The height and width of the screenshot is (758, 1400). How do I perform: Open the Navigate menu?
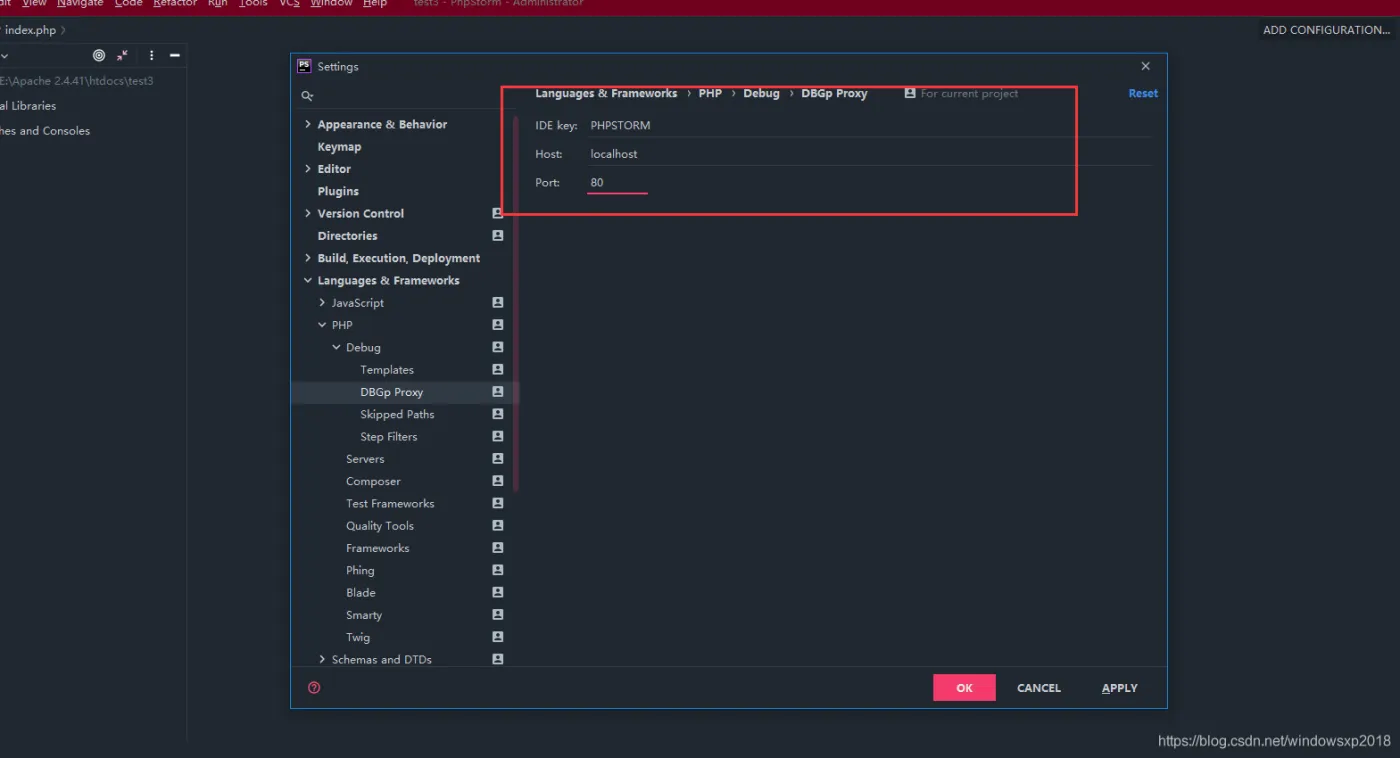pyautogui.click(x=78, y=4)
